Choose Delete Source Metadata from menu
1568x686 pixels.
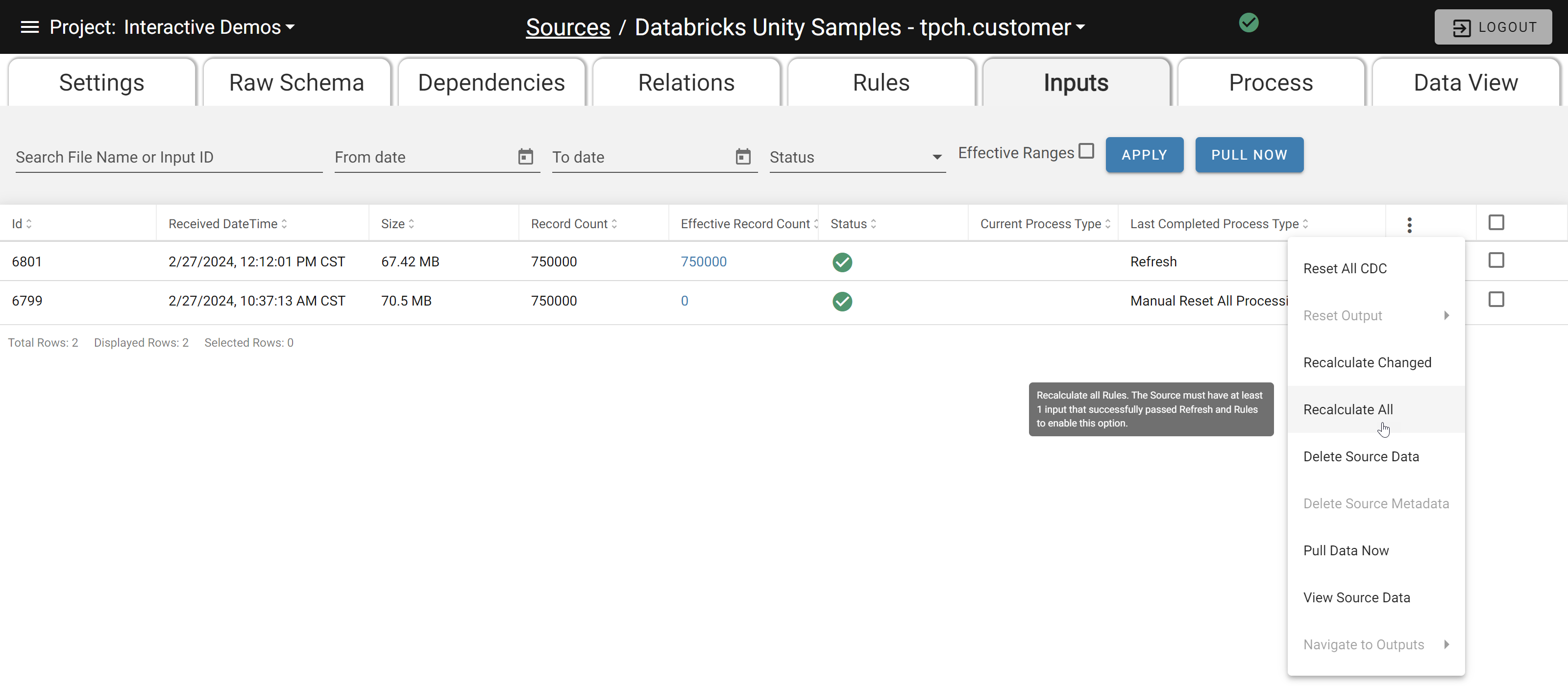tap(1375, 503)
